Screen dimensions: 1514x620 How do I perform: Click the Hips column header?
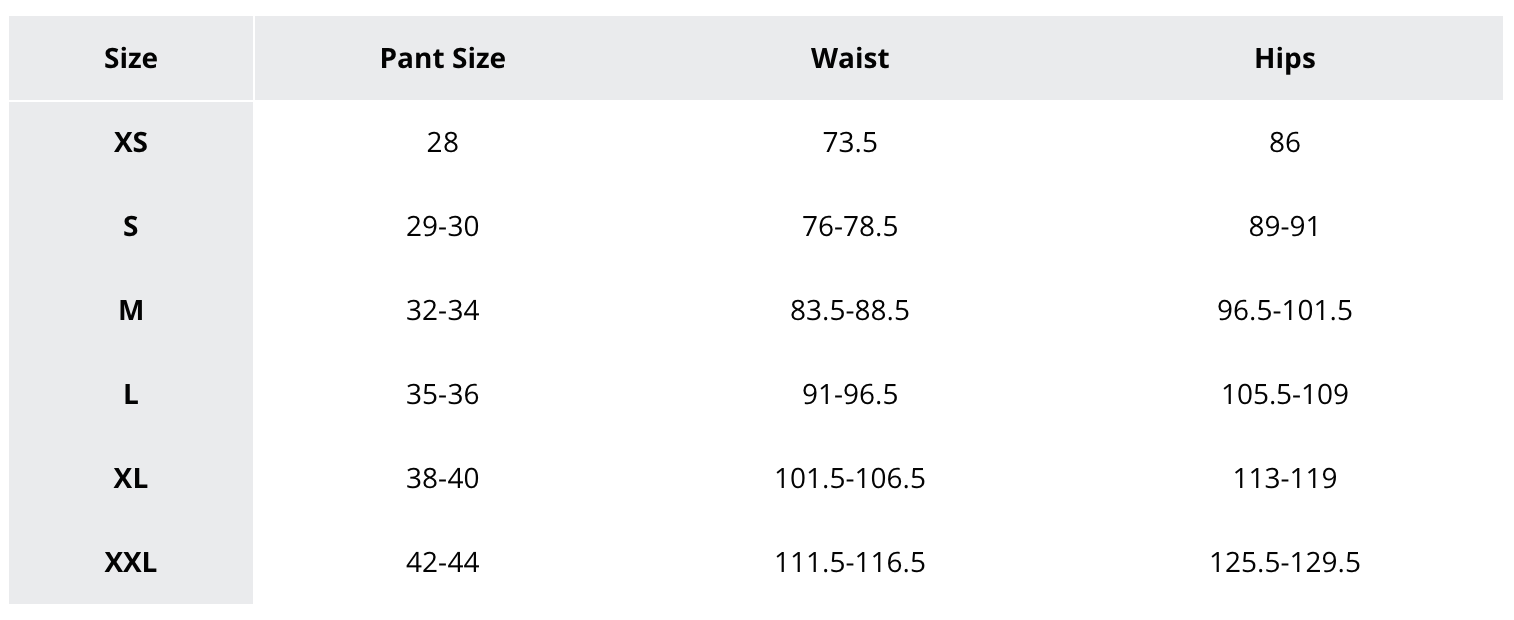coord(1284,59)
